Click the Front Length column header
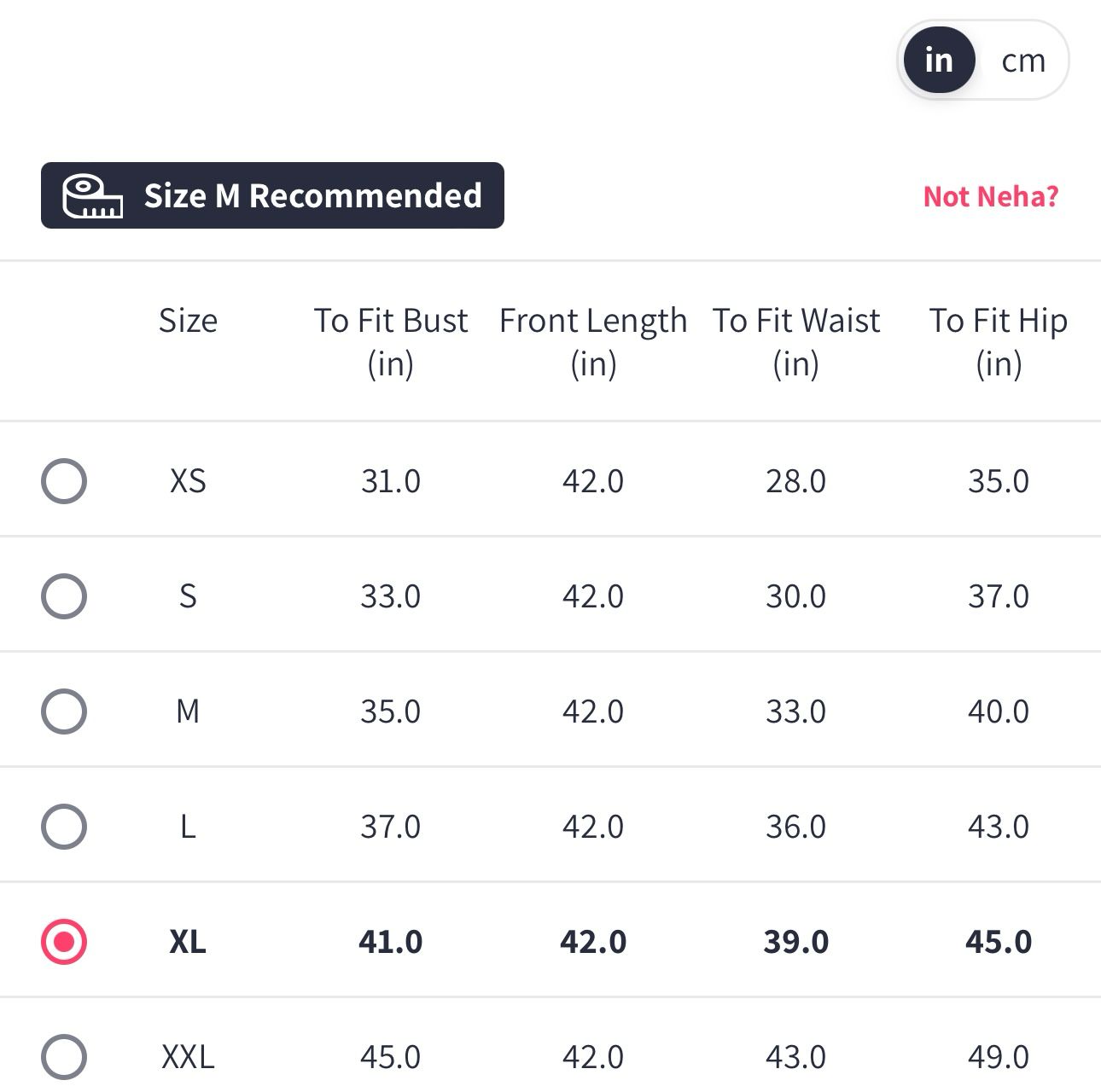The width and height of the screenshot is (1101, 1092). pos(593,341)
